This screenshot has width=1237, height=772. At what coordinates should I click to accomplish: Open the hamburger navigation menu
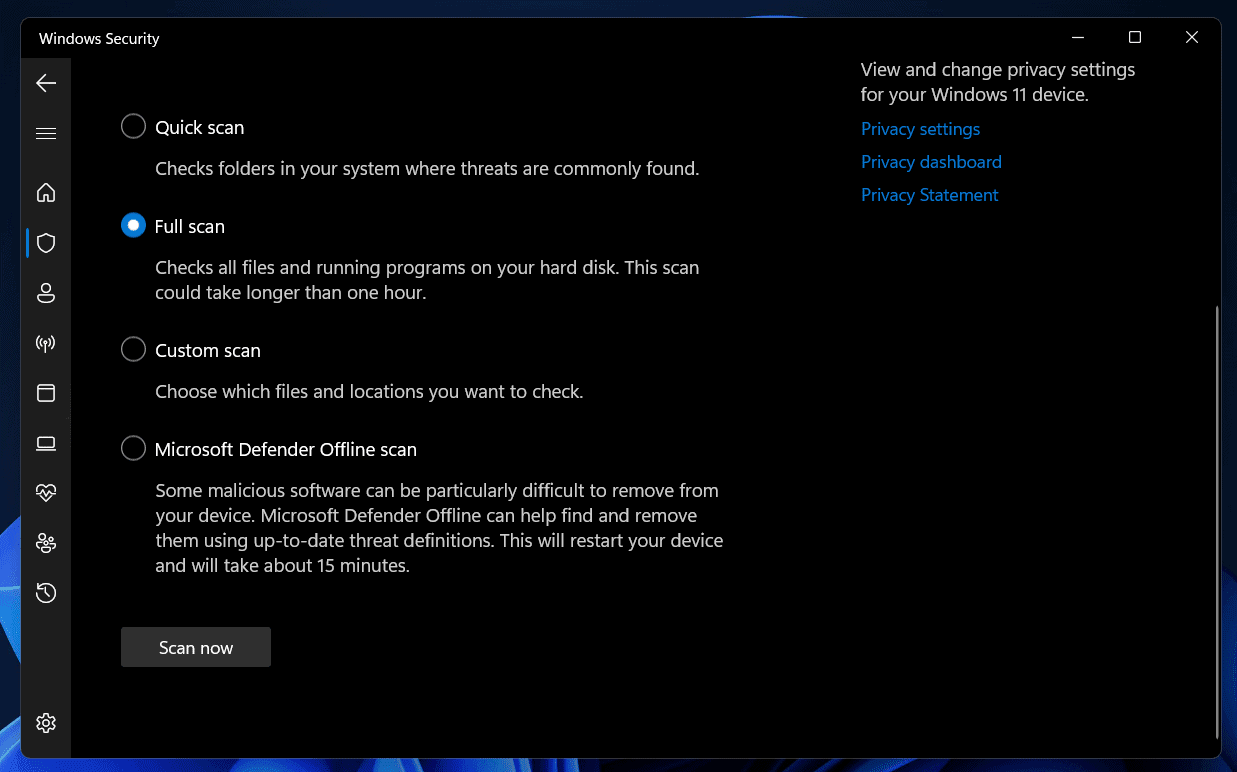point(46,133)
